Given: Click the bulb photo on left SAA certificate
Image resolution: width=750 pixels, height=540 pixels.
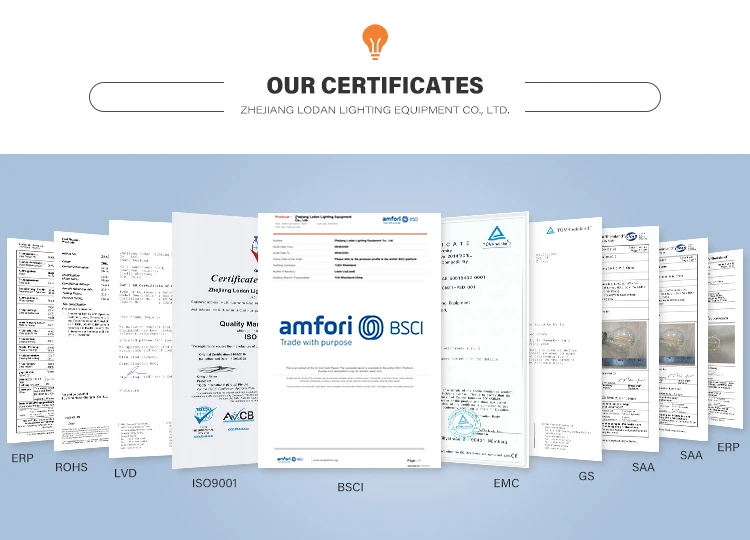Looking at the screenshot, I should 624,345.
